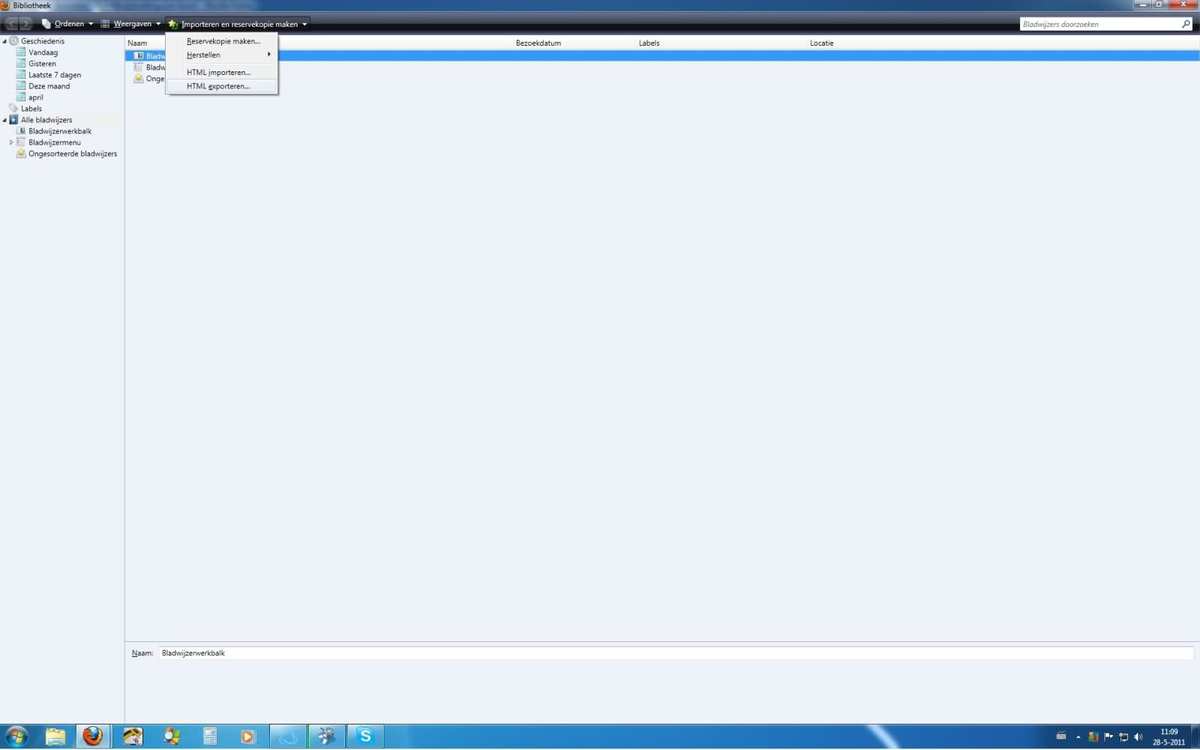Open Windows Explorer folder icon in taskbar
Viewport: 1200px width, 750px height.
[55, 736]
